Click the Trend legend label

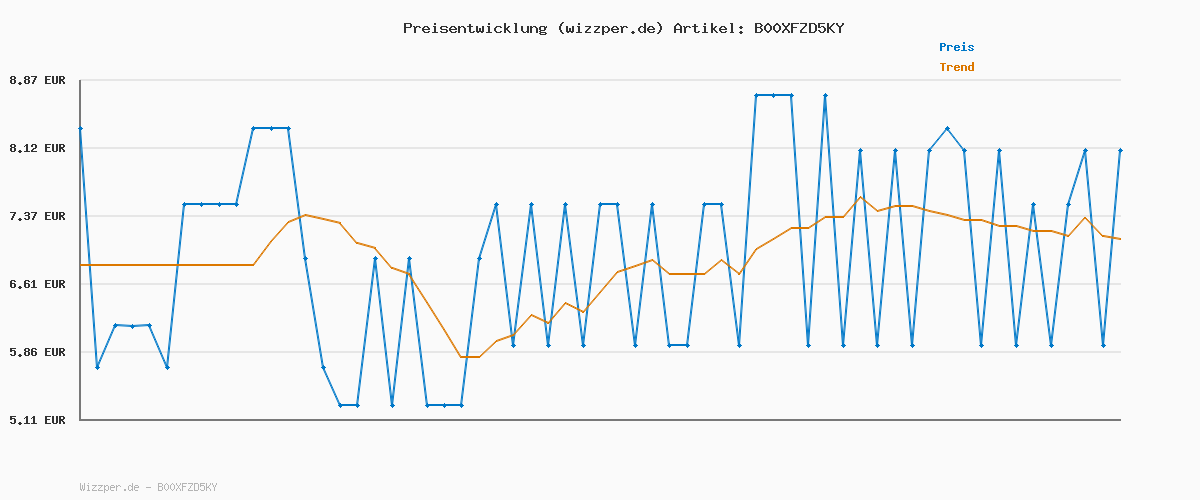tap(956, 67)
